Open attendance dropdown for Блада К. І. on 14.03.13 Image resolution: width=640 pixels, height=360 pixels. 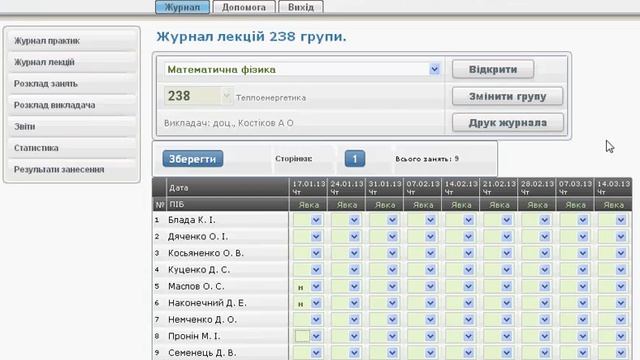(x=621, y=220)
